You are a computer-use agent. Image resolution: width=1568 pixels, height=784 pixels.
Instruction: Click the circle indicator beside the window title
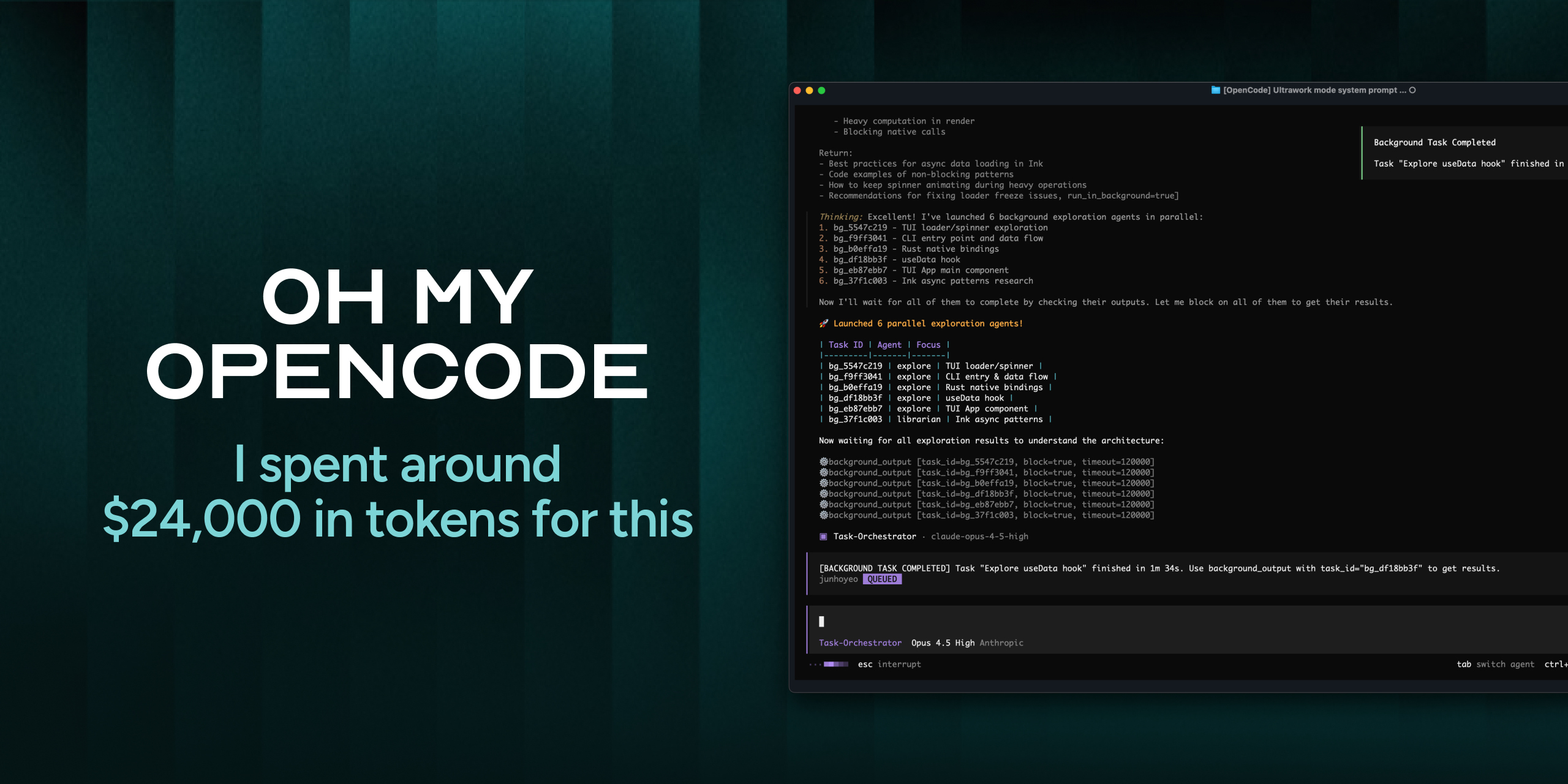(x=1412, y=90)
